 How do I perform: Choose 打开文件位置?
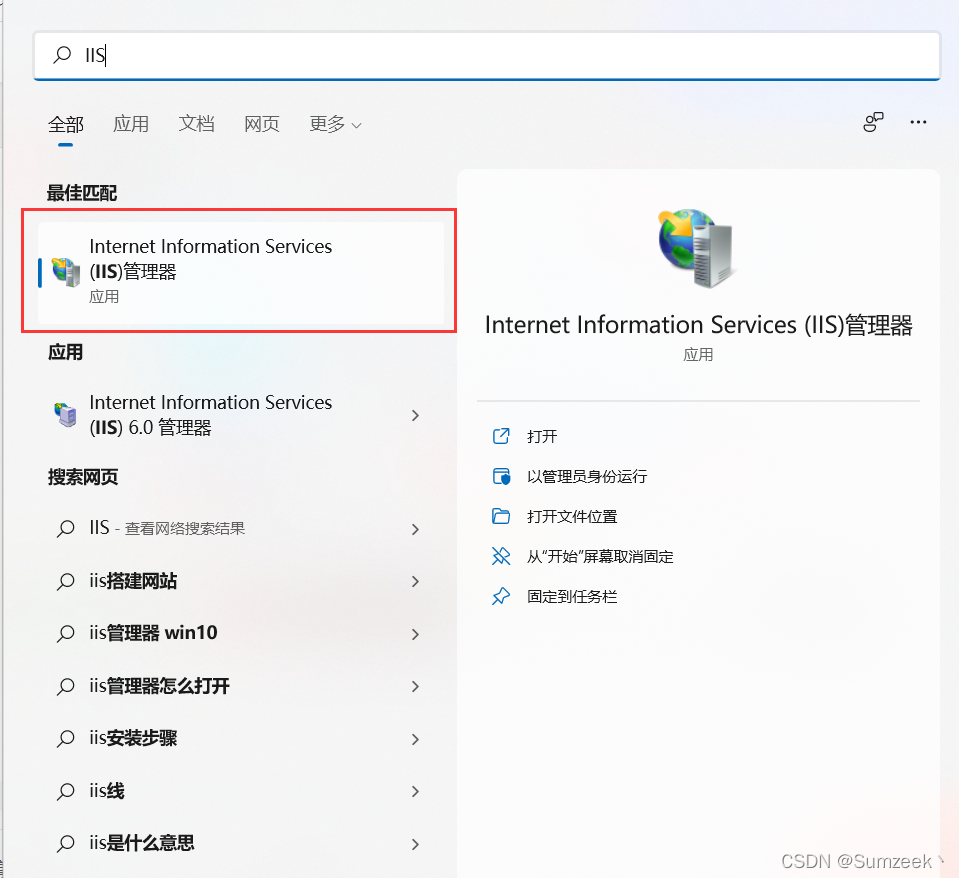572,517
